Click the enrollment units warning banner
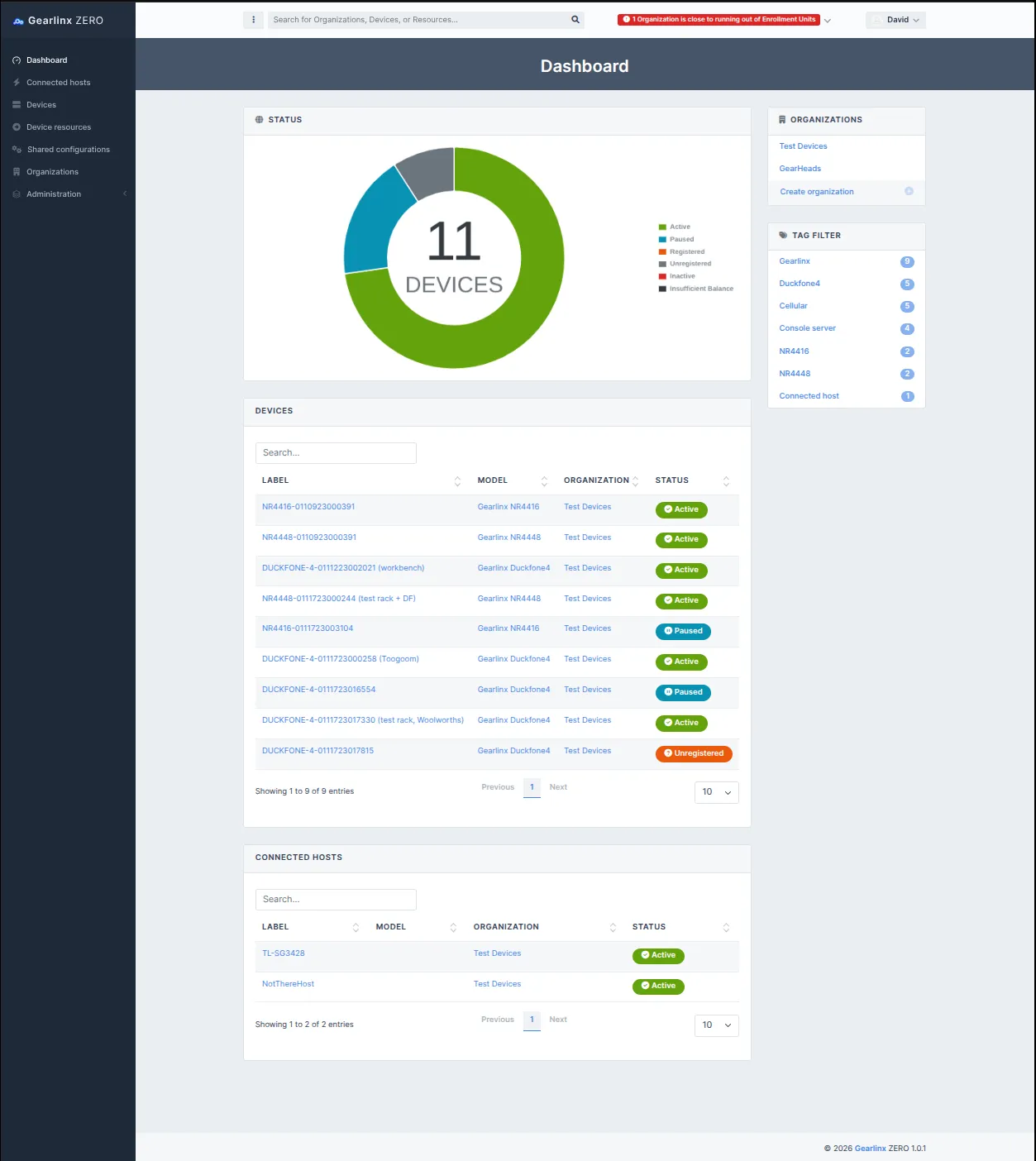 [x=719, y=20]
